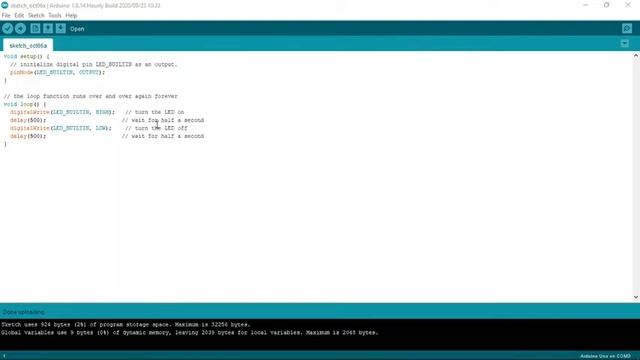Open the Edit menu
Screen dimensions: 640x360
(x=19, y=16)
